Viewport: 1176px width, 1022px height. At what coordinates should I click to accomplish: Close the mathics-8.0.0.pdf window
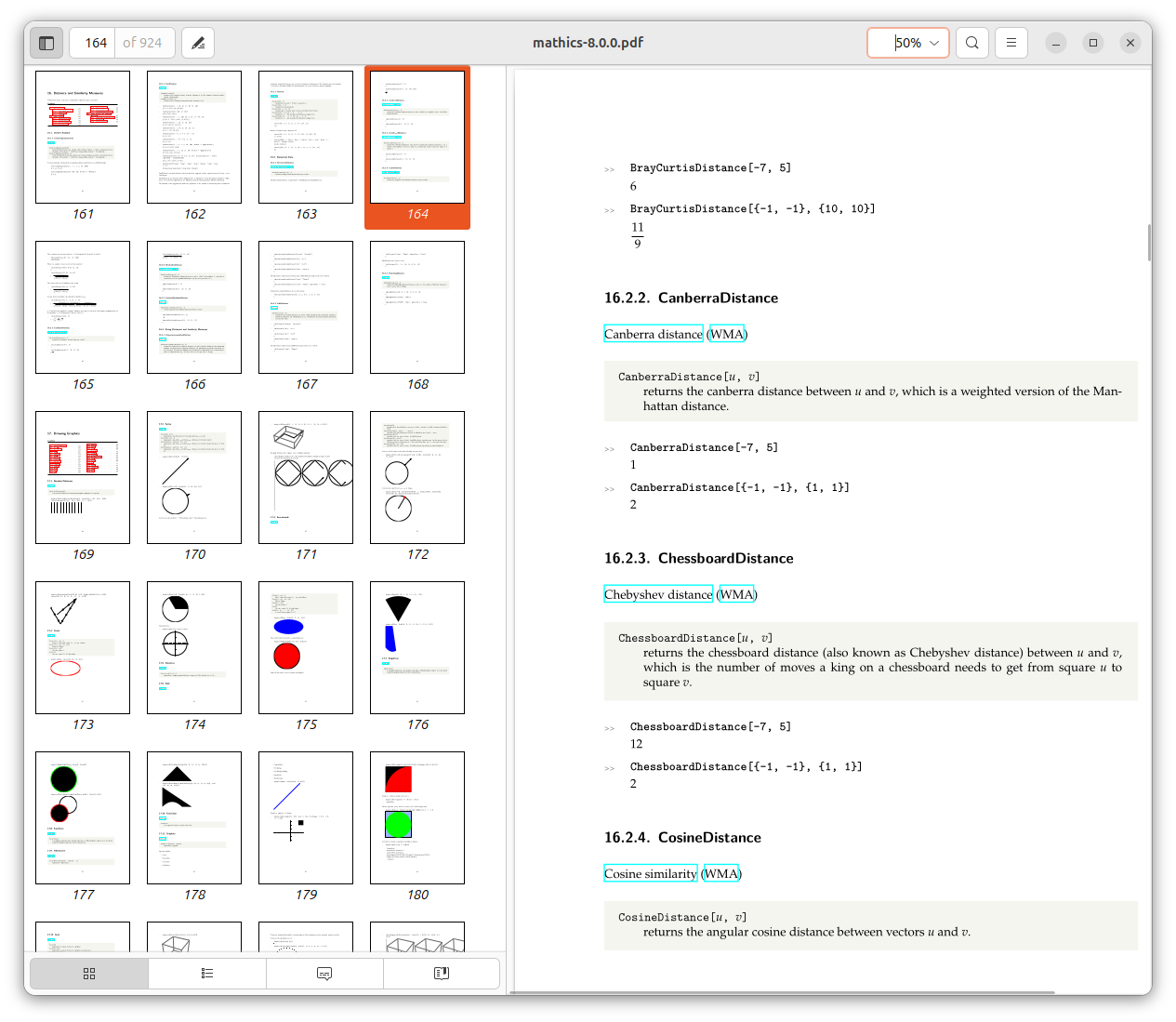1130,43
